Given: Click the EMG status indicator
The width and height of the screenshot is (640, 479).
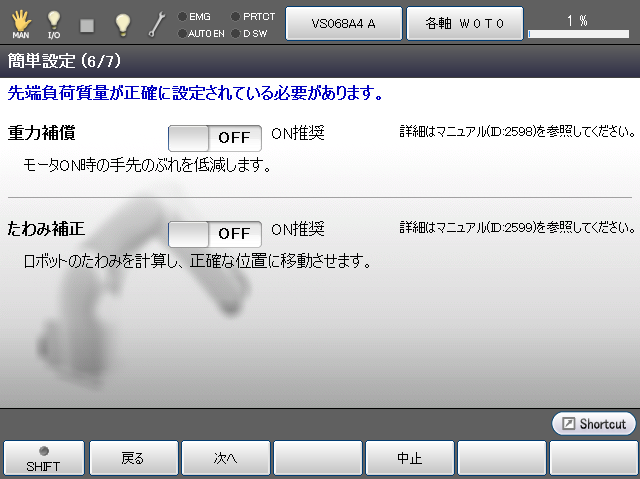Looking at the screenshot, I should (x=195, y=16).
